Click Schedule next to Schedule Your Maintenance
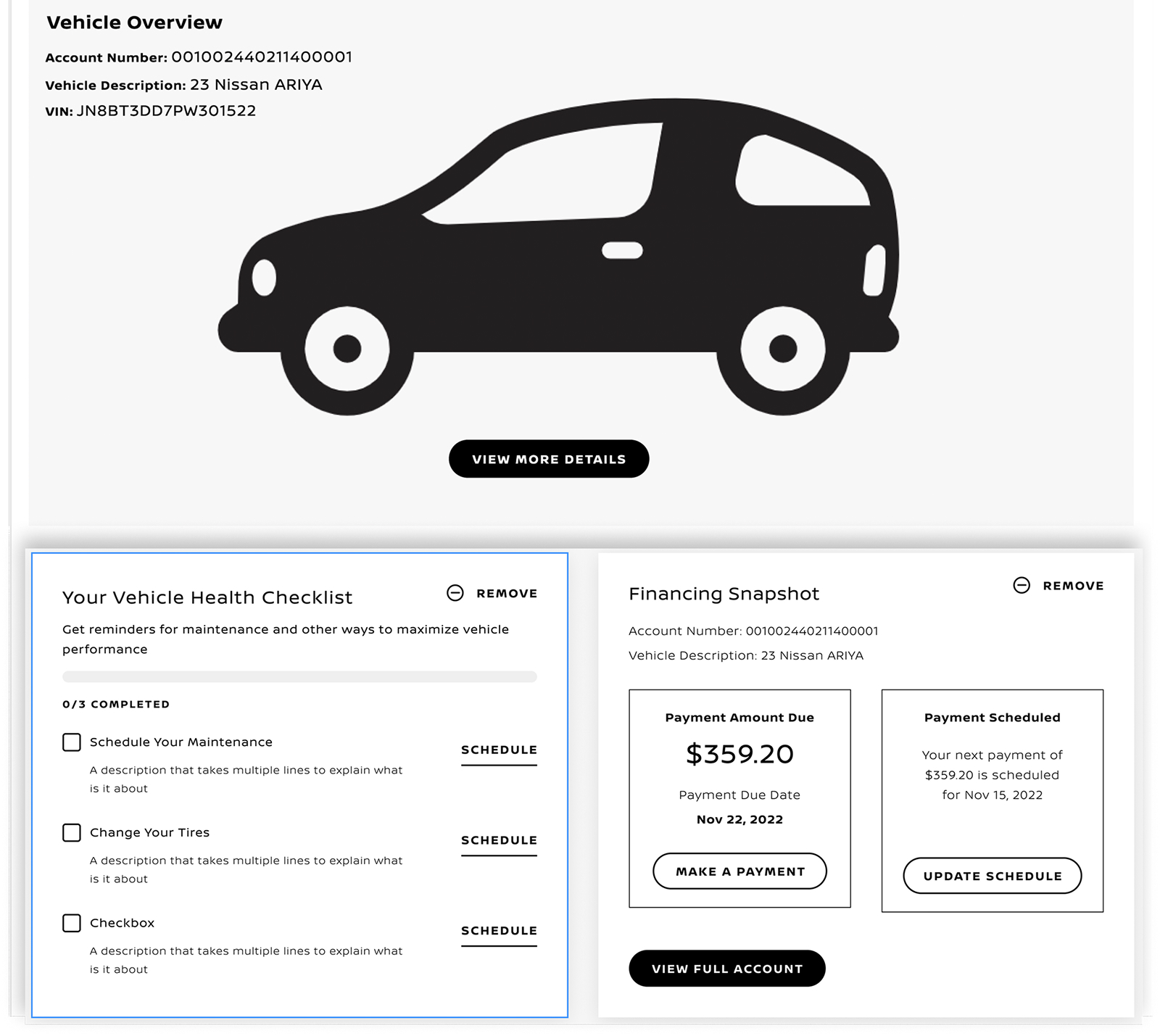This screenshot has height=1036, width=1160. click(498, 750)
